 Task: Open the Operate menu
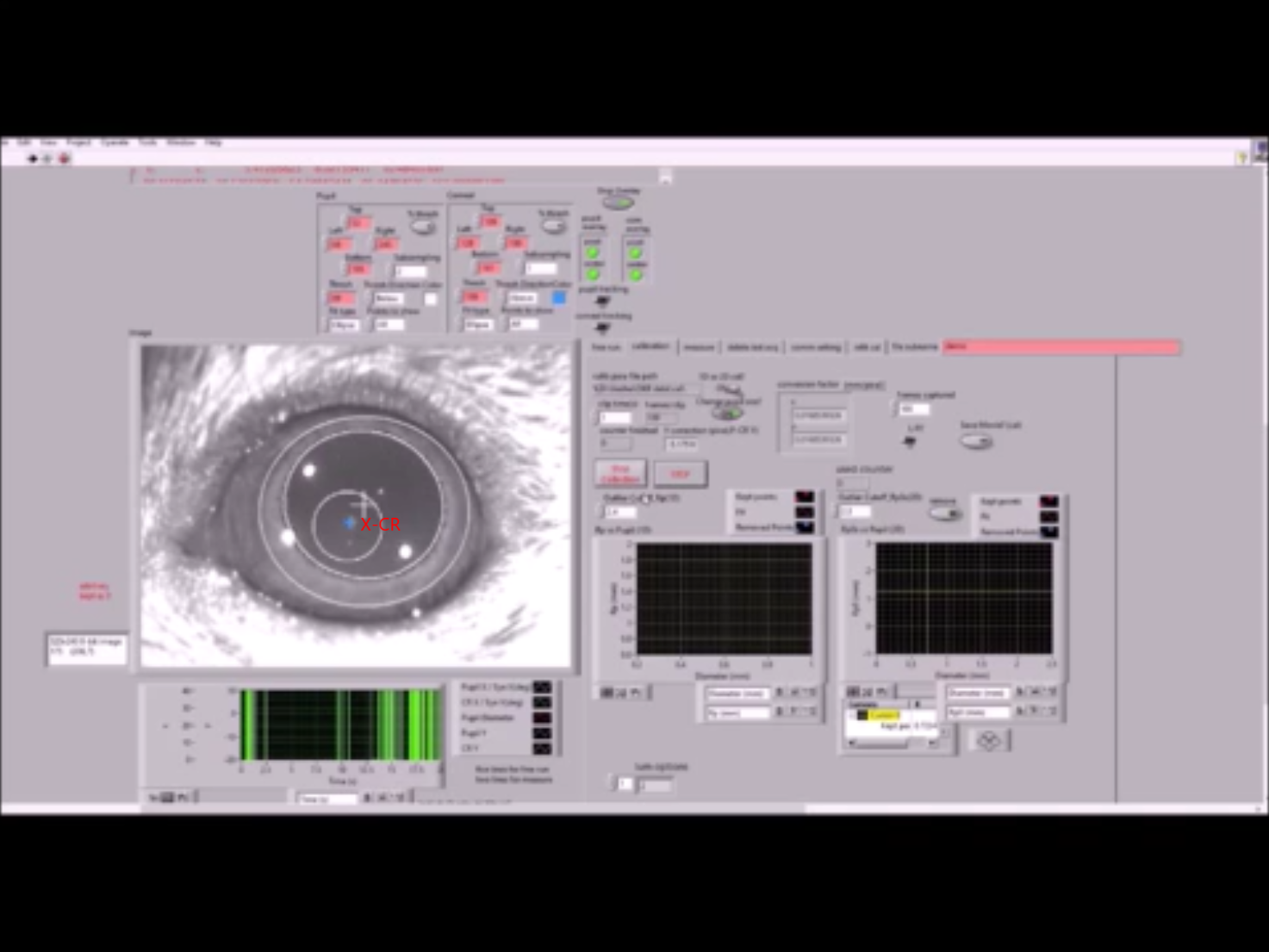(x=115, y=142)
